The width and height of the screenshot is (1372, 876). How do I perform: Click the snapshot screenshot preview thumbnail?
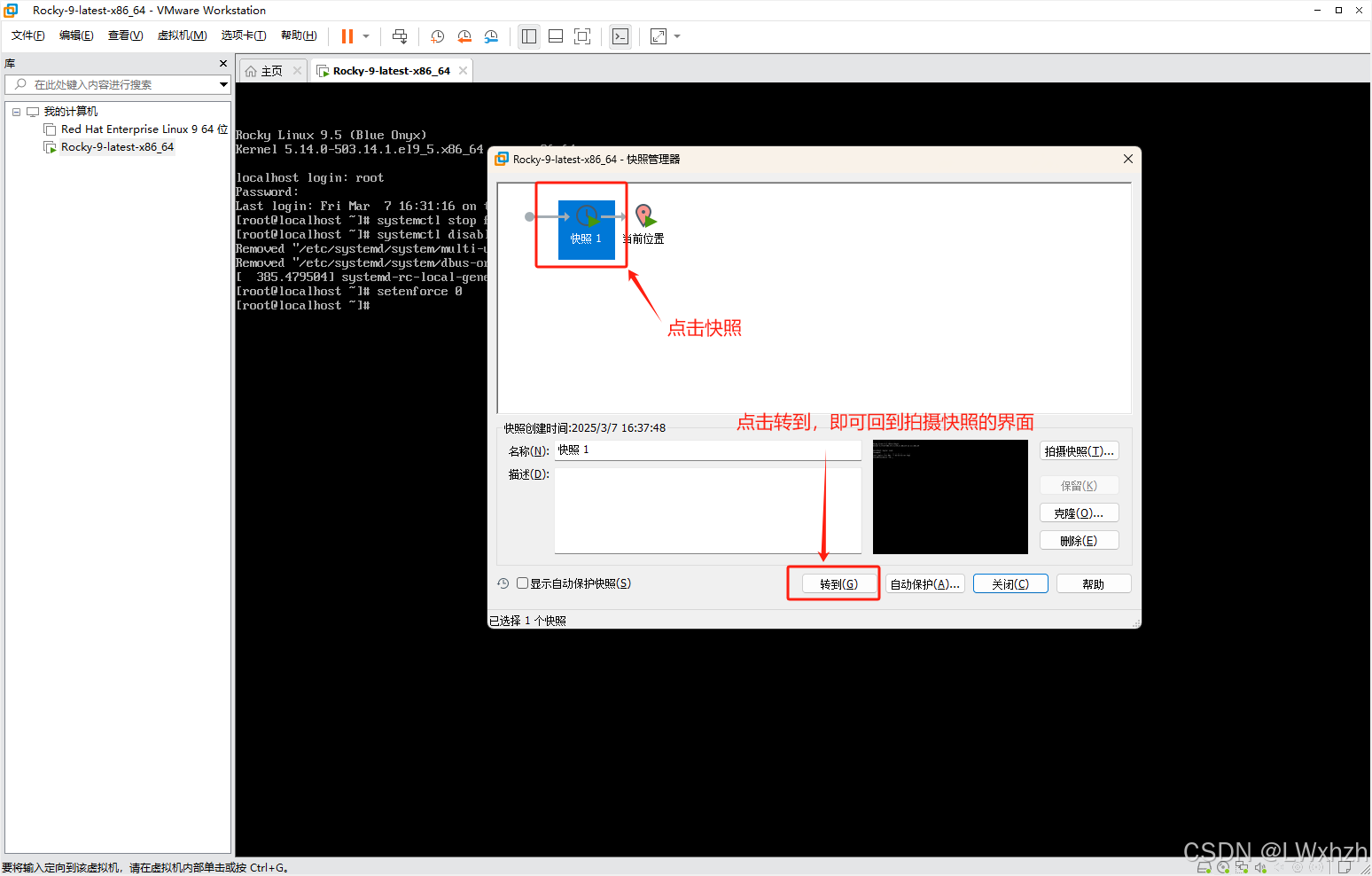click(x=950, y=497)
